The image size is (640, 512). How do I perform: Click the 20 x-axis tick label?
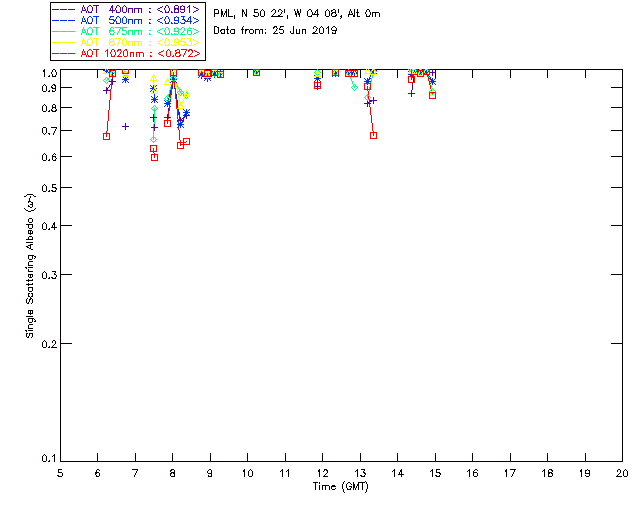[622, 473]
